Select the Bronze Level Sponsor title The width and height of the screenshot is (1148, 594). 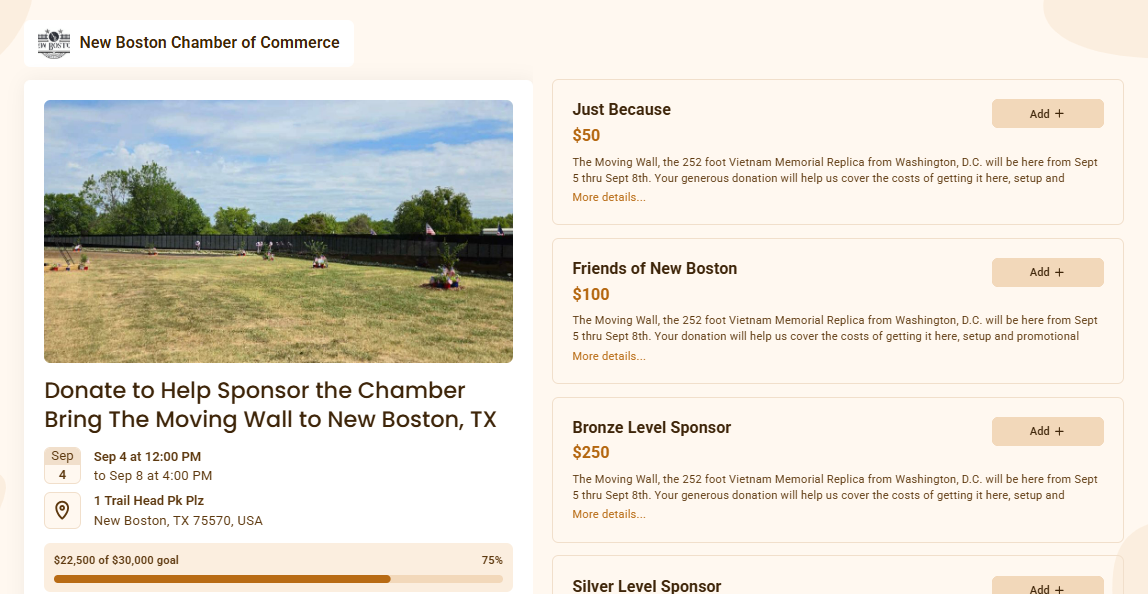[651, 428]
